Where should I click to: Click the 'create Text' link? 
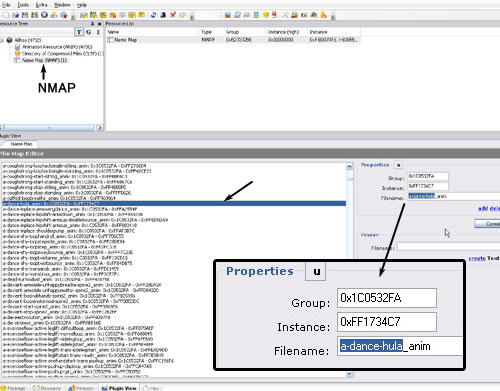pos(484,258)
